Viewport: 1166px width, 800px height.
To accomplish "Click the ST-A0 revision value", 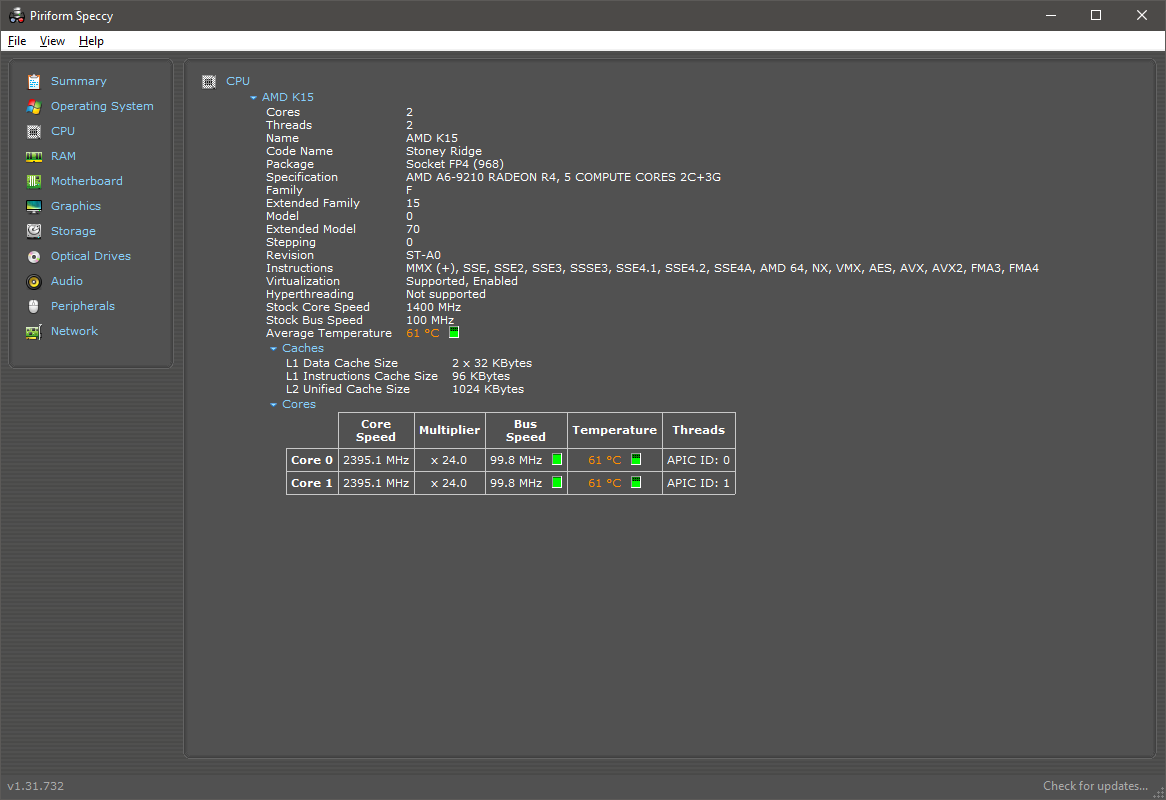I will click(423, 255).
